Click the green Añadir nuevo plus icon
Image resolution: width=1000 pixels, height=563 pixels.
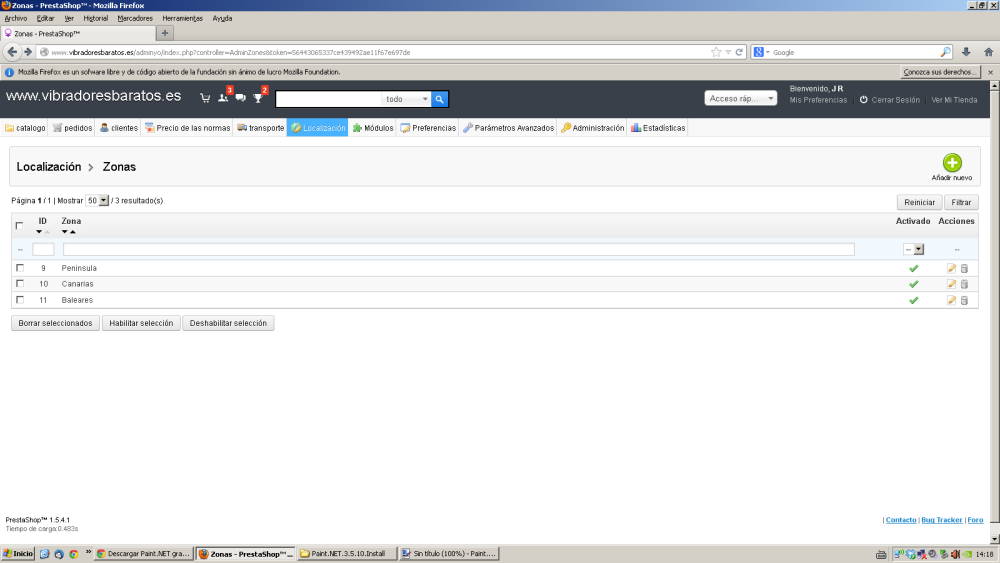952,163
